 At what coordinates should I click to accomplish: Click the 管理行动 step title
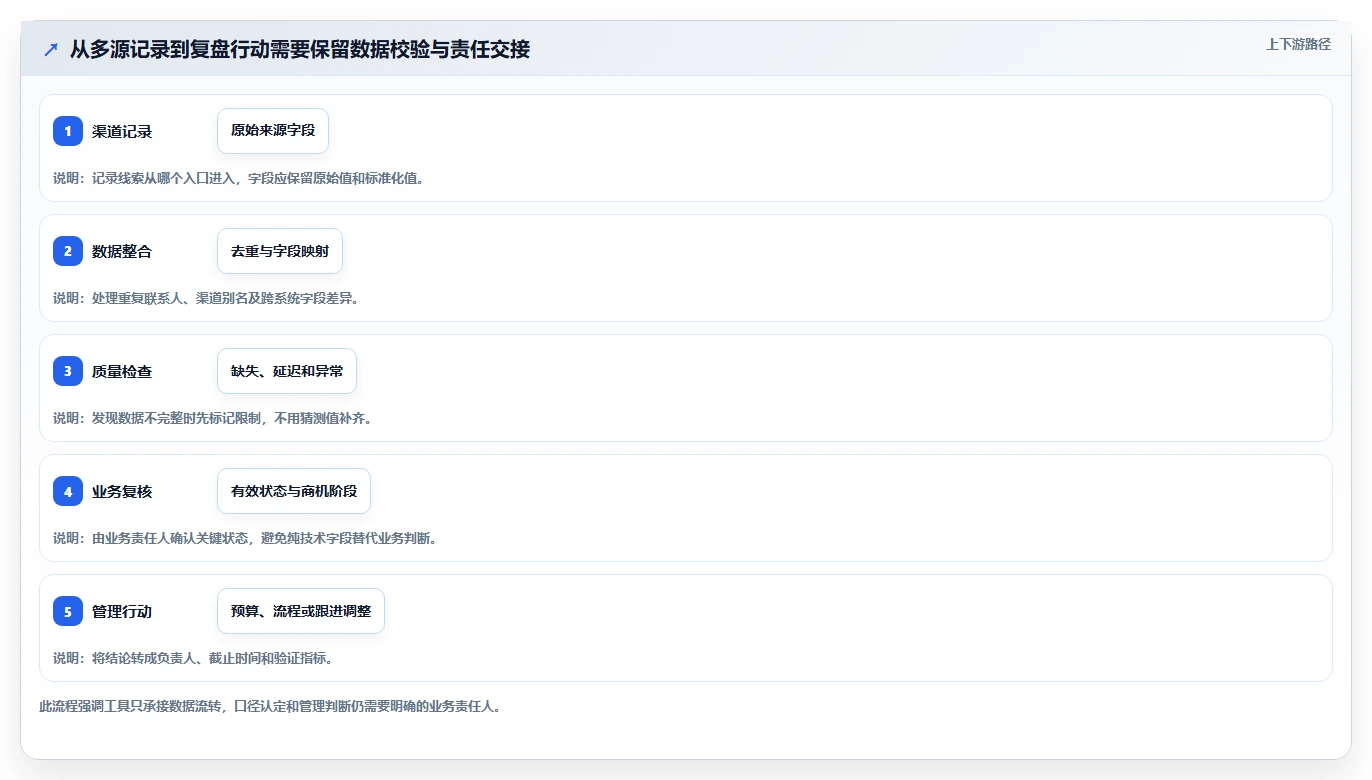click(122, 612)
